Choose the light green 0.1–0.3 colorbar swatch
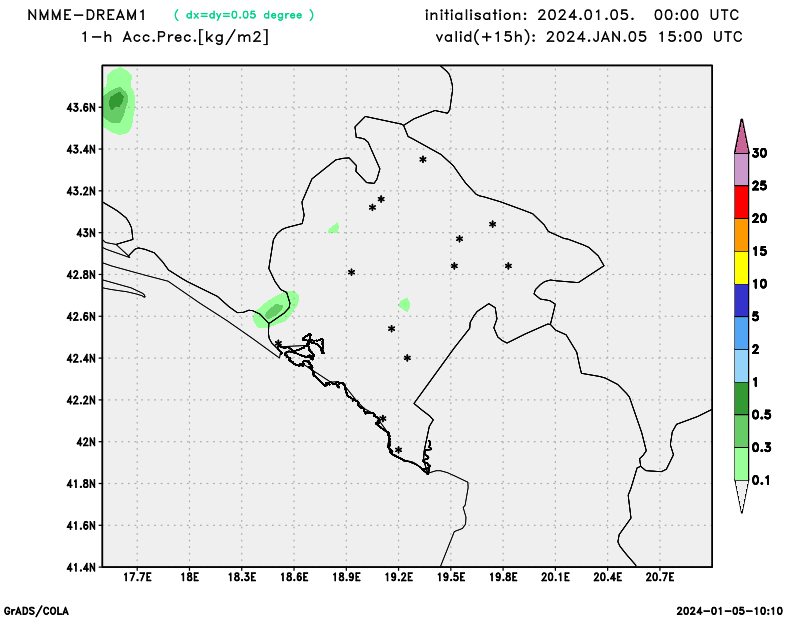 click(741, 464)
